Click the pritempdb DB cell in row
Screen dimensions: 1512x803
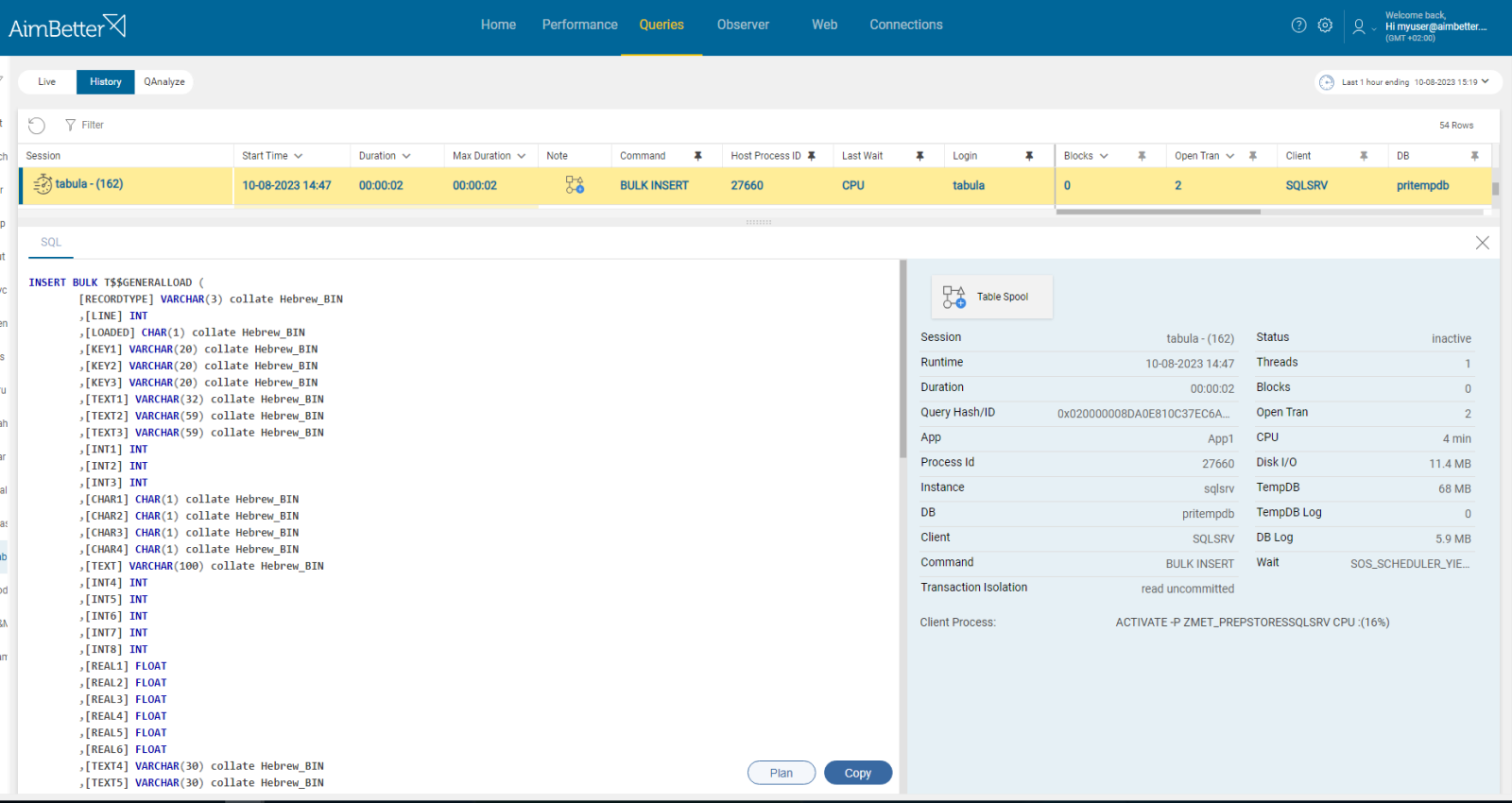click(x=1422, y=185)
